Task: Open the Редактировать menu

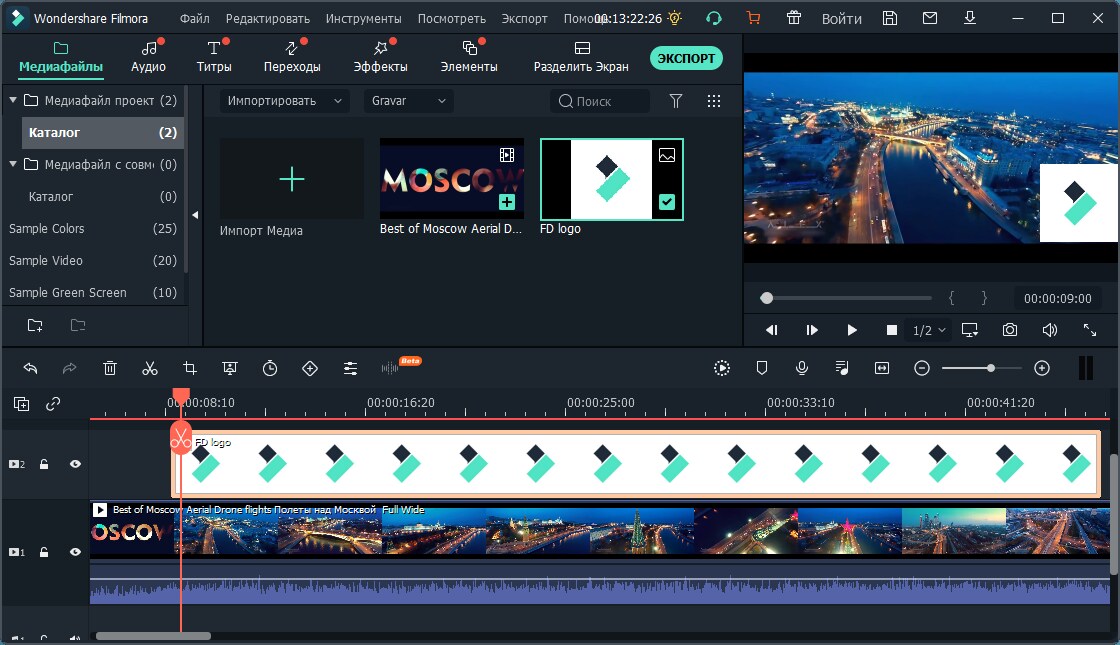Action: (x=268, y=19)
